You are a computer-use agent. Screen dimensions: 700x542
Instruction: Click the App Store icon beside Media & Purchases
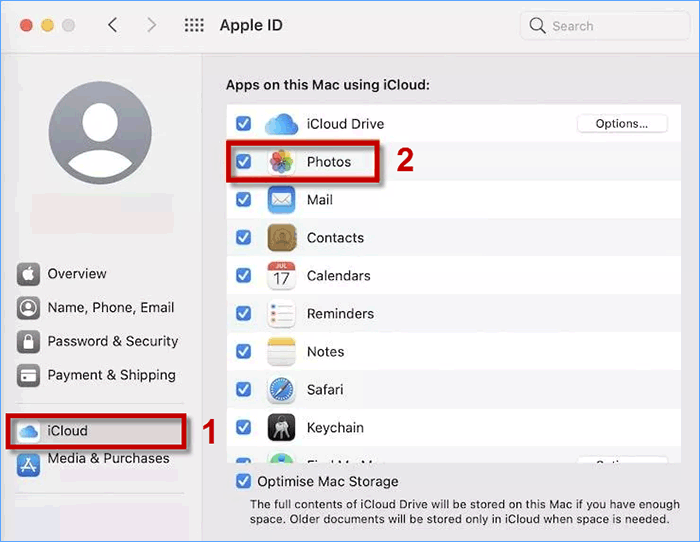(29, 465)
